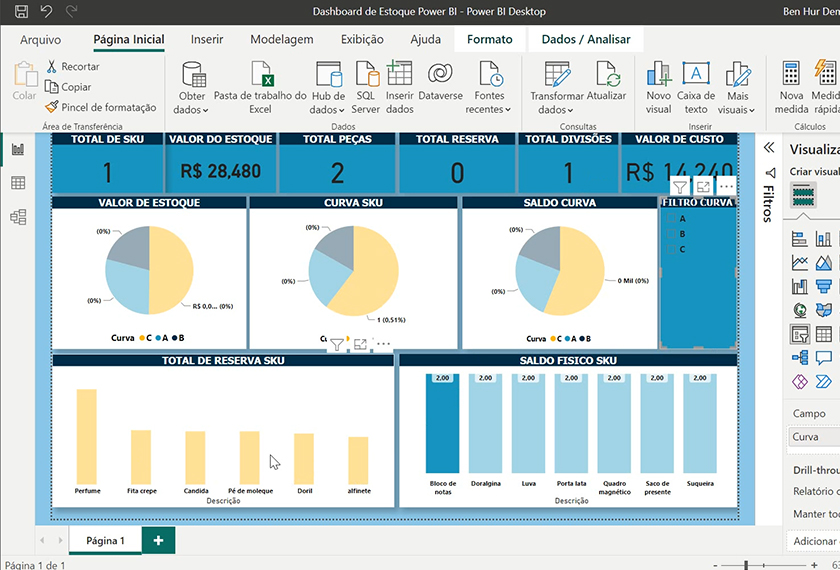Click the SQL Server icon
840x570 pixels.
click(x=366, y=75)
